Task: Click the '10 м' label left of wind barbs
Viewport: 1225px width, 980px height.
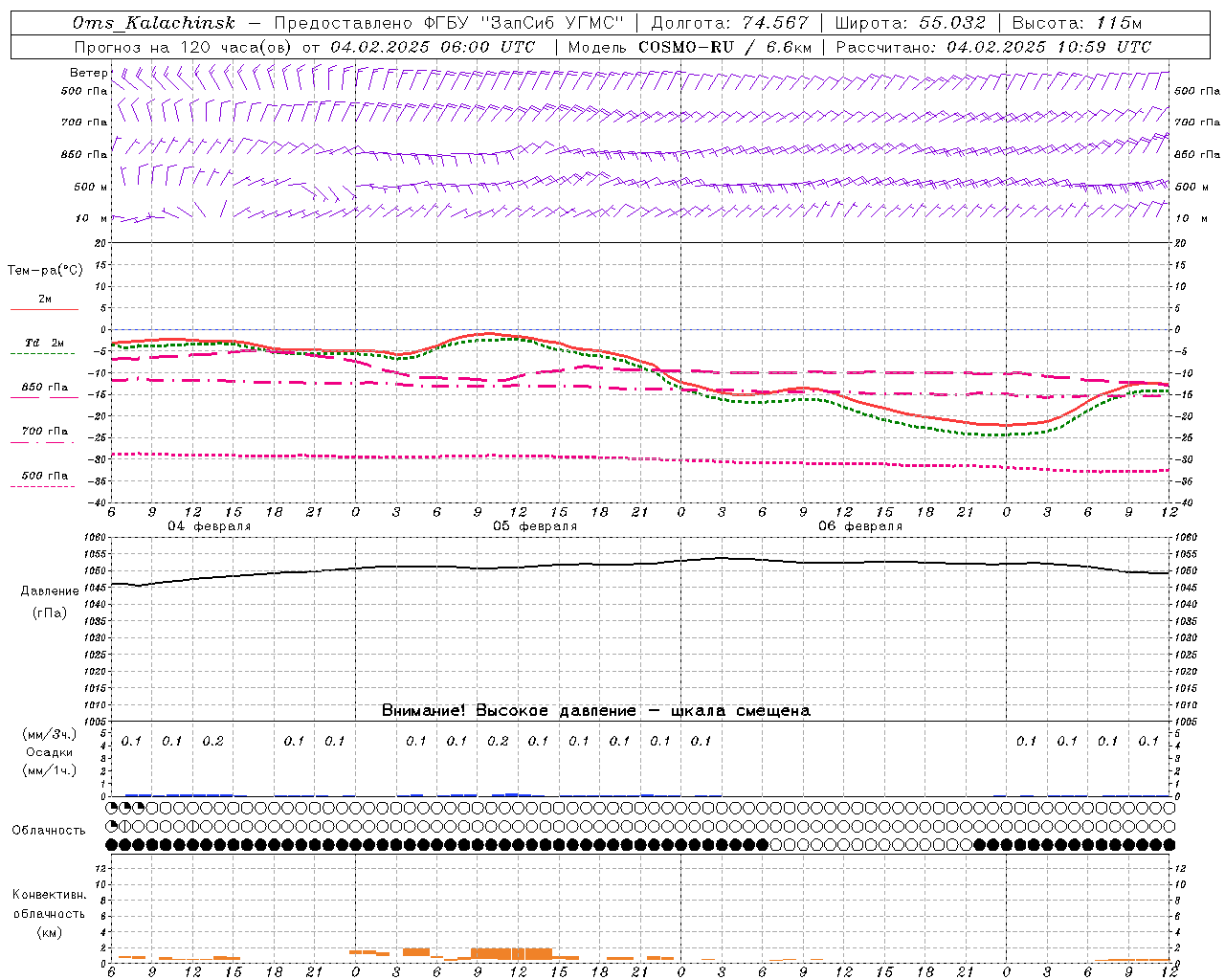Action: (92, 218)
